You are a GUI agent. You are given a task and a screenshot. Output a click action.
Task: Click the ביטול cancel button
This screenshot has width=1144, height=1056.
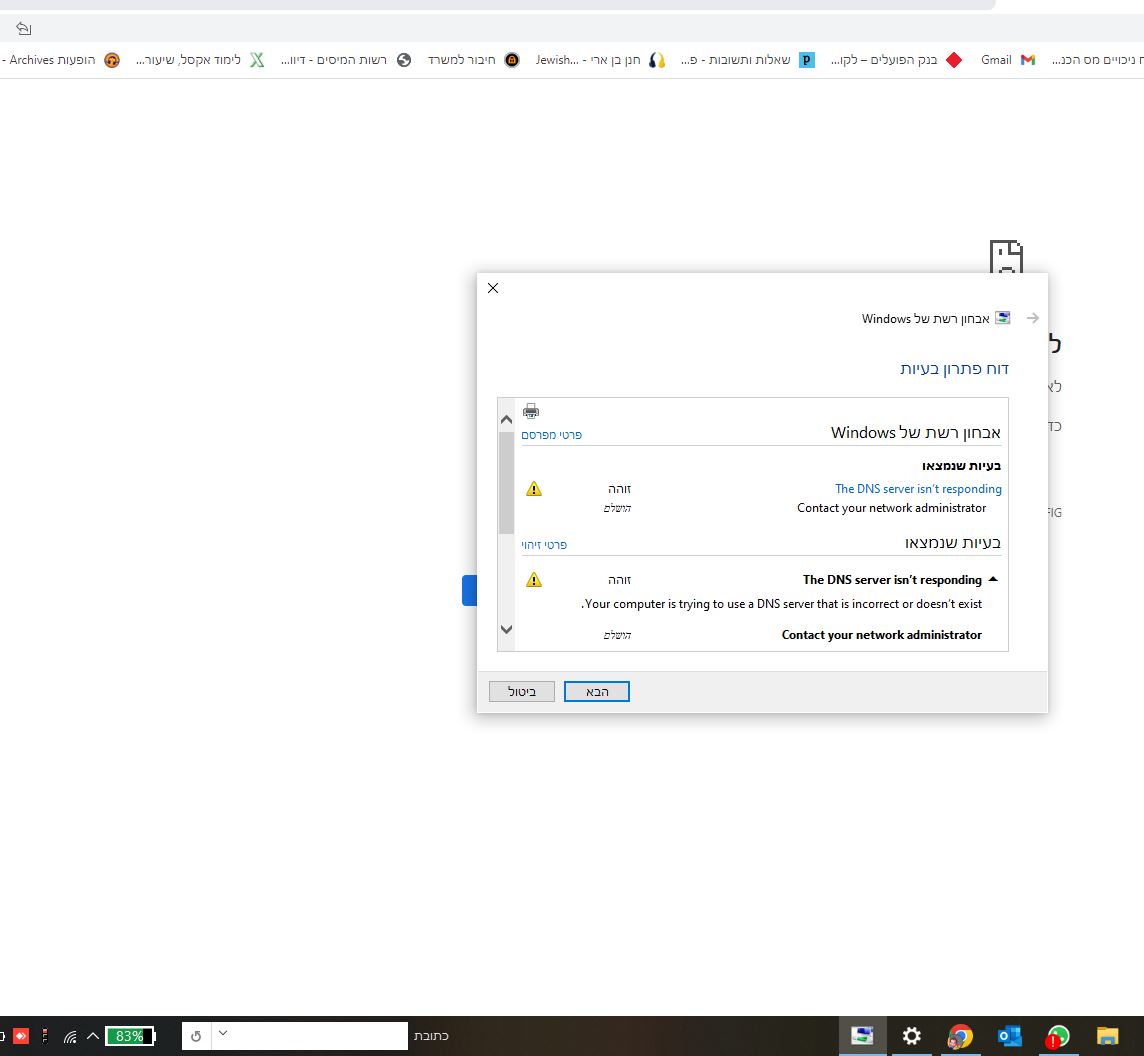pyautogui.click(x=522, y=691)
